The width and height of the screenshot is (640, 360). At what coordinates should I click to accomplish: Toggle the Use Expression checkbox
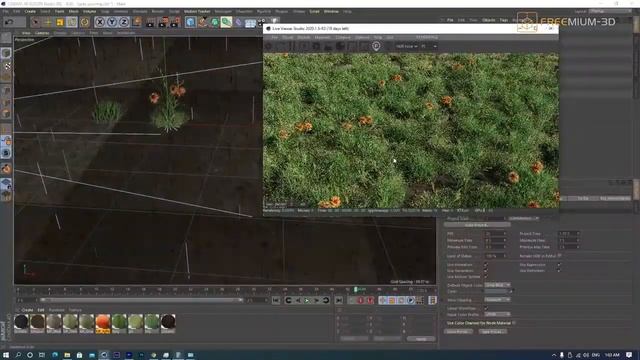(559, 265)
